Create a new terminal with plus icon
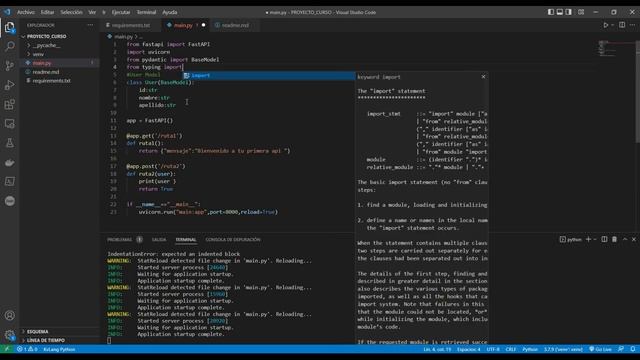 [588, 239]
